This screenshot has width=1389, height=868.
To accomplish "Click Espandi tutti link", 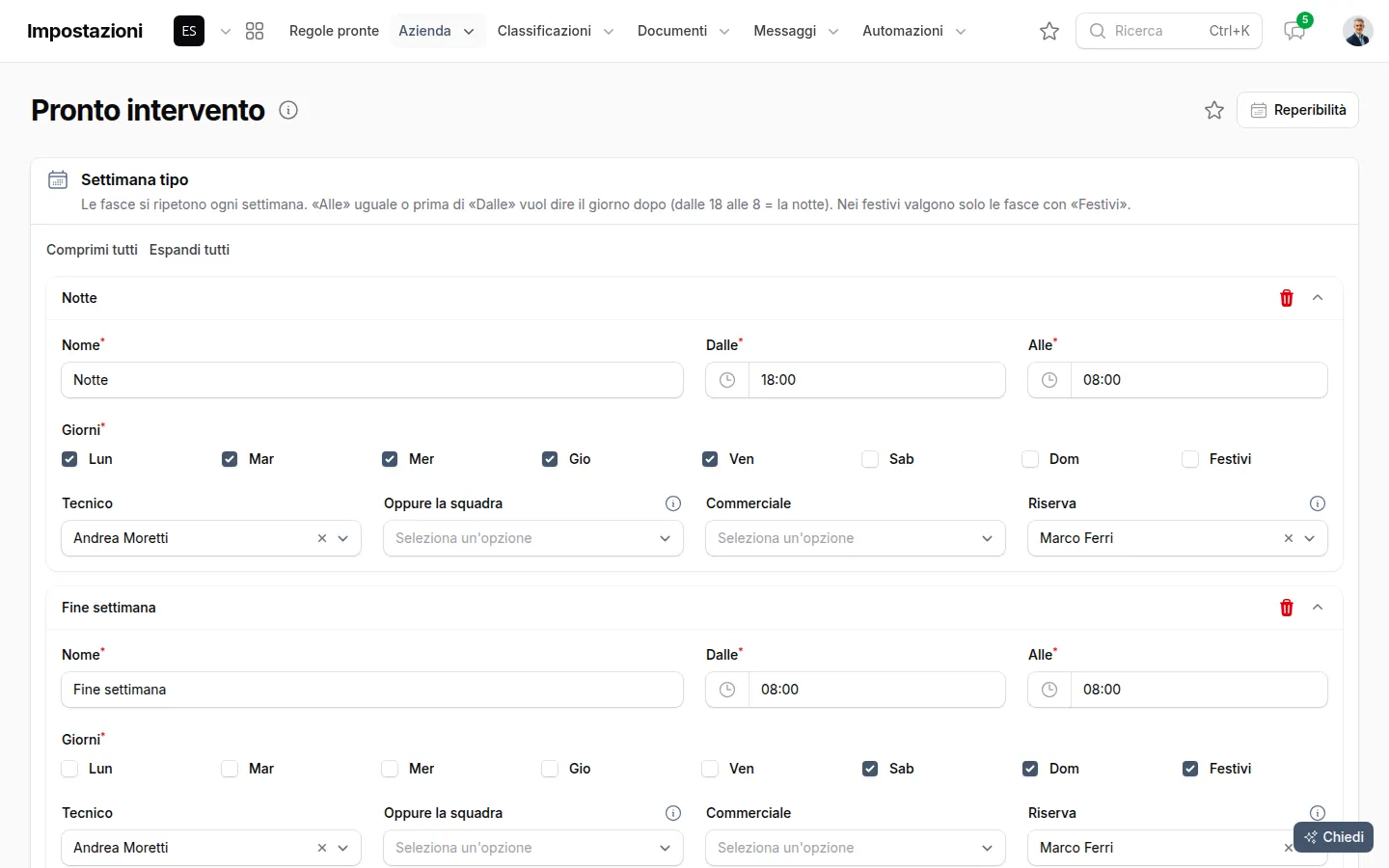I will [189, 250].
